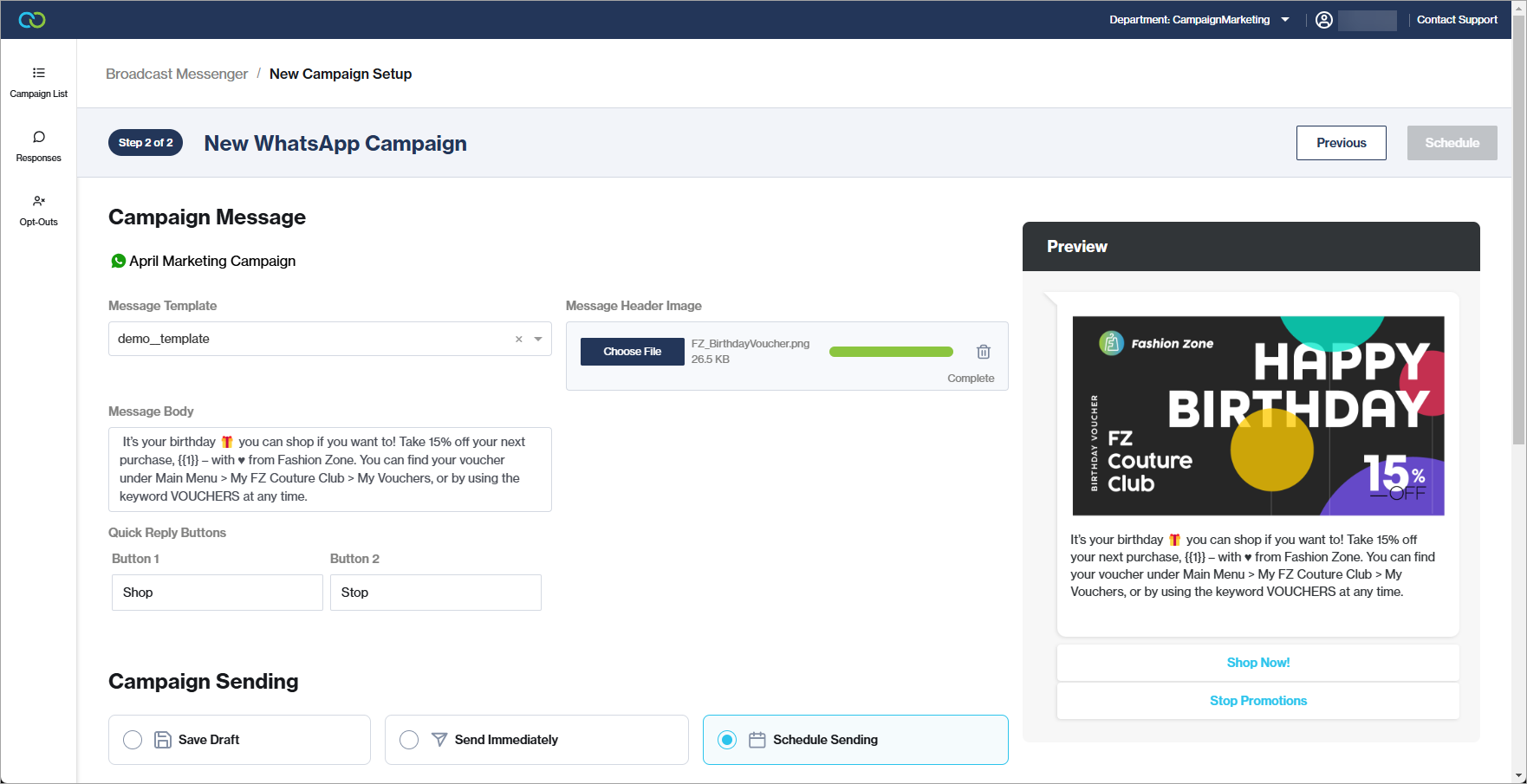1527x784 pixels.
Task: Click the Save Draft floppy disk icon
Action: coord(162,740)
